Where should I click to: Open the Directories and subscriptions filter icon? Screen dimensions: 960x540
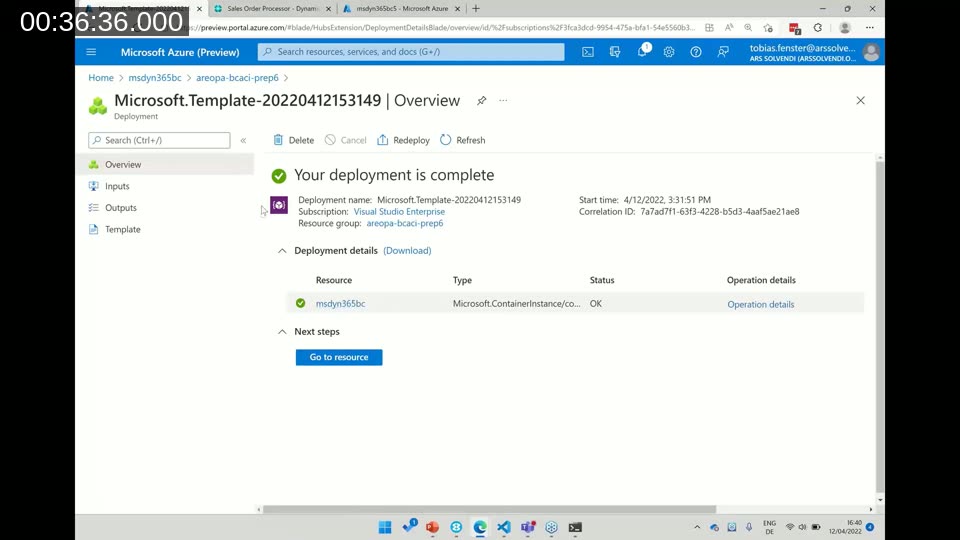click(x=615, y=52)
